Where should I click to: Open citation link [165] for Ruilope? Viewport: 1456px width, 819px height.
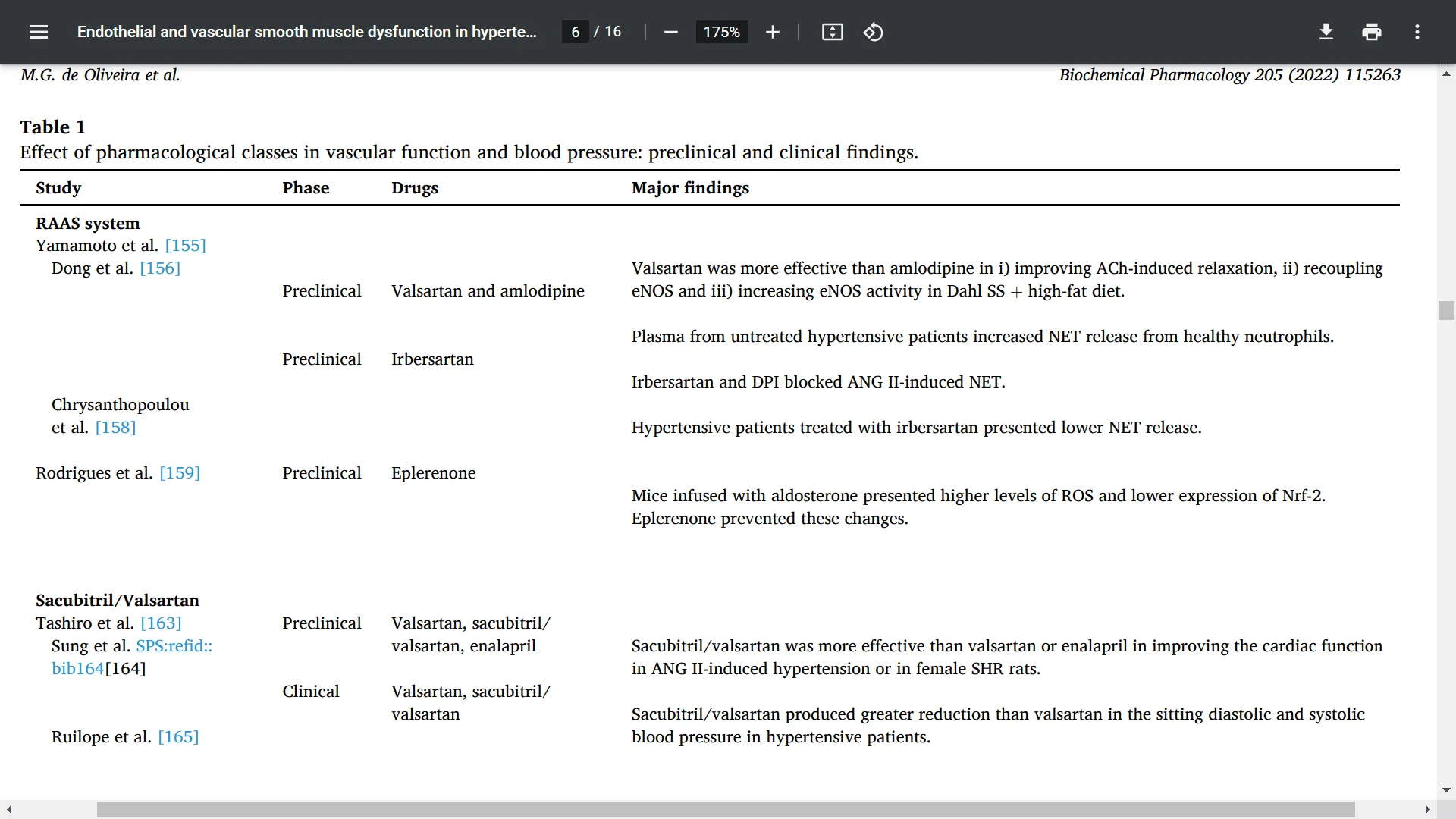point(178,737)
